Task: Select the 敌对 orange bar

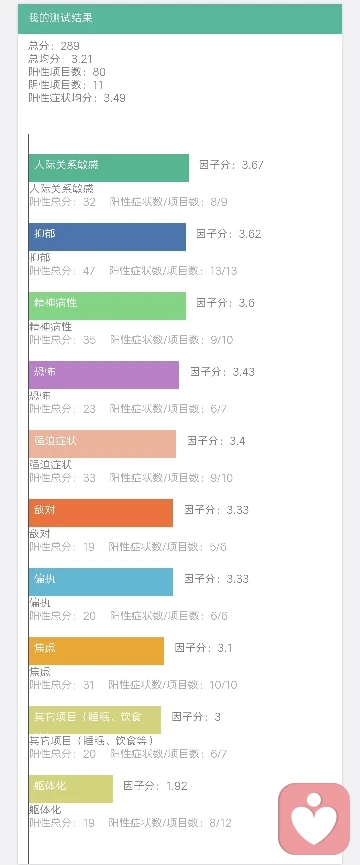Action: click(x=100, y=512)
